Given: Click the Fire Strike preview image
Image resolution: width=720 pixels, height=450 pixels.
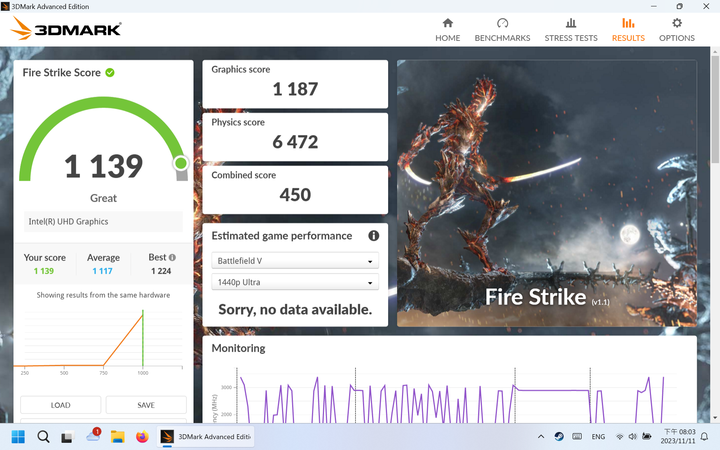Looking at the screenshot, I should click(x=546, y=193).
